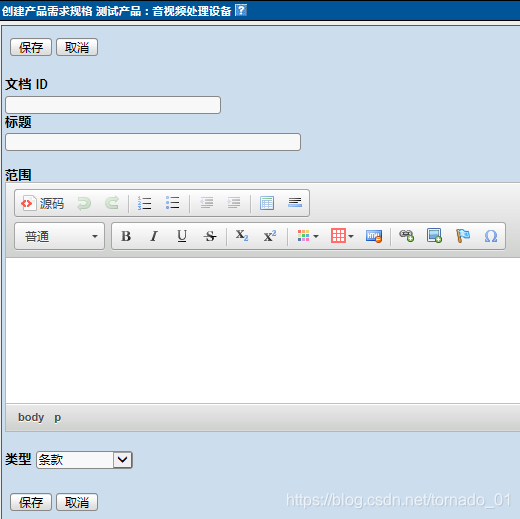Image resolution: width=520 pixels, height=519 pixels.
Task: Click the bottom 保存 button
Action: coord(31,502)
